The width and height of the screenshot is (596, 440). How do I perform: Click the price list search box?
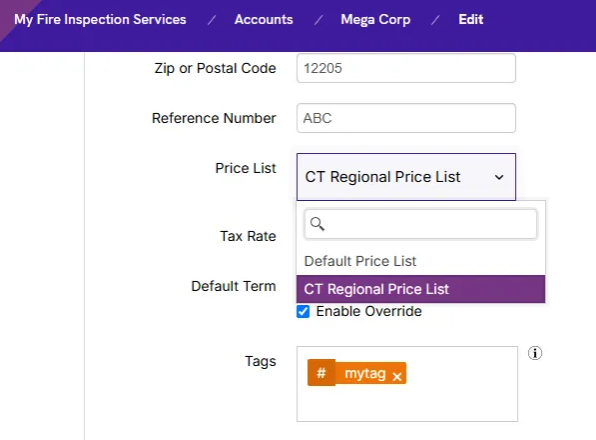(x=420, y=224)
